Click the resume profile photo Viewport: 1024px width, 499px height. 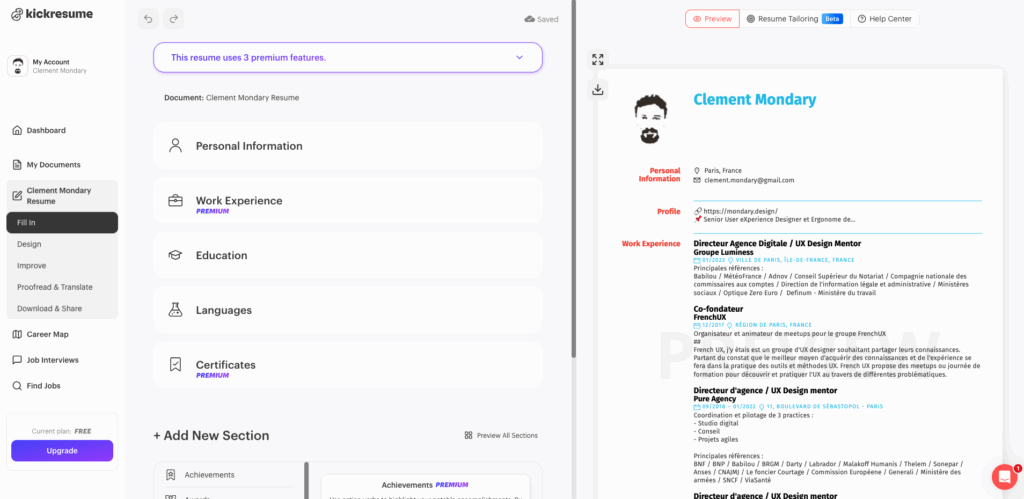650,119
